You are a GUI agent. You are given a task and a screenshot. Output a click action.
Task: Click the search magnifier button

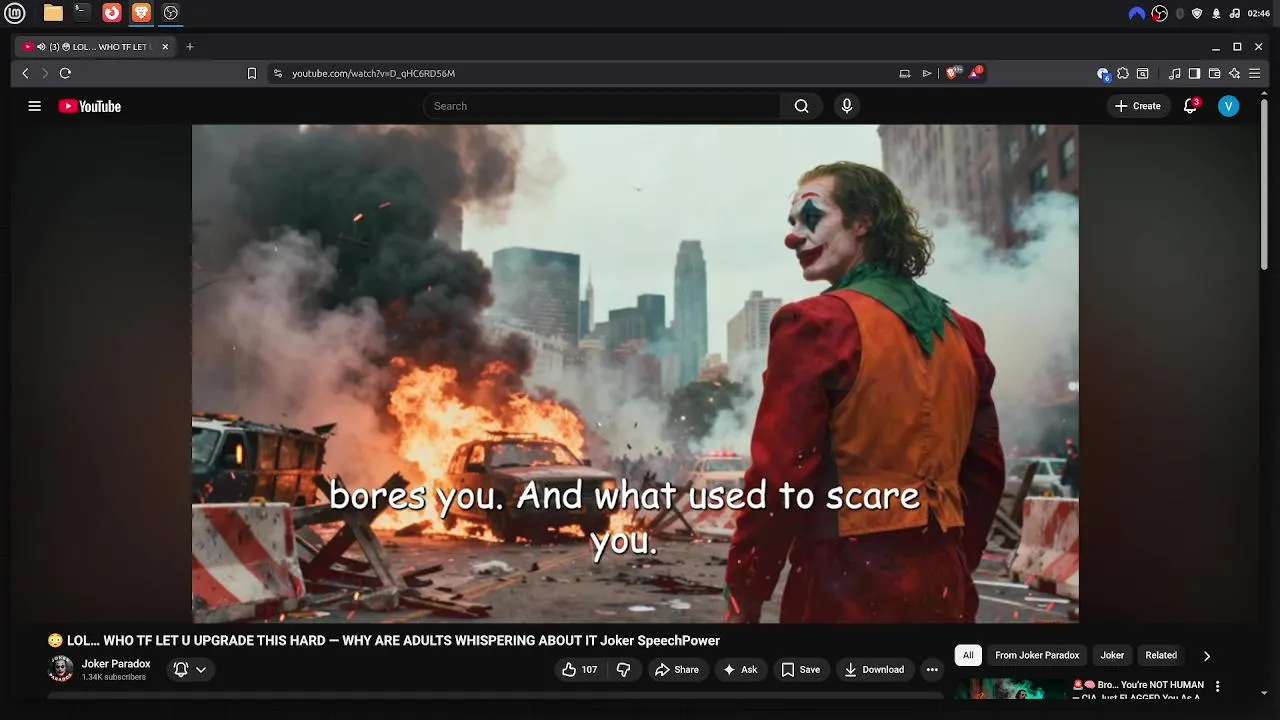point(801,106)
